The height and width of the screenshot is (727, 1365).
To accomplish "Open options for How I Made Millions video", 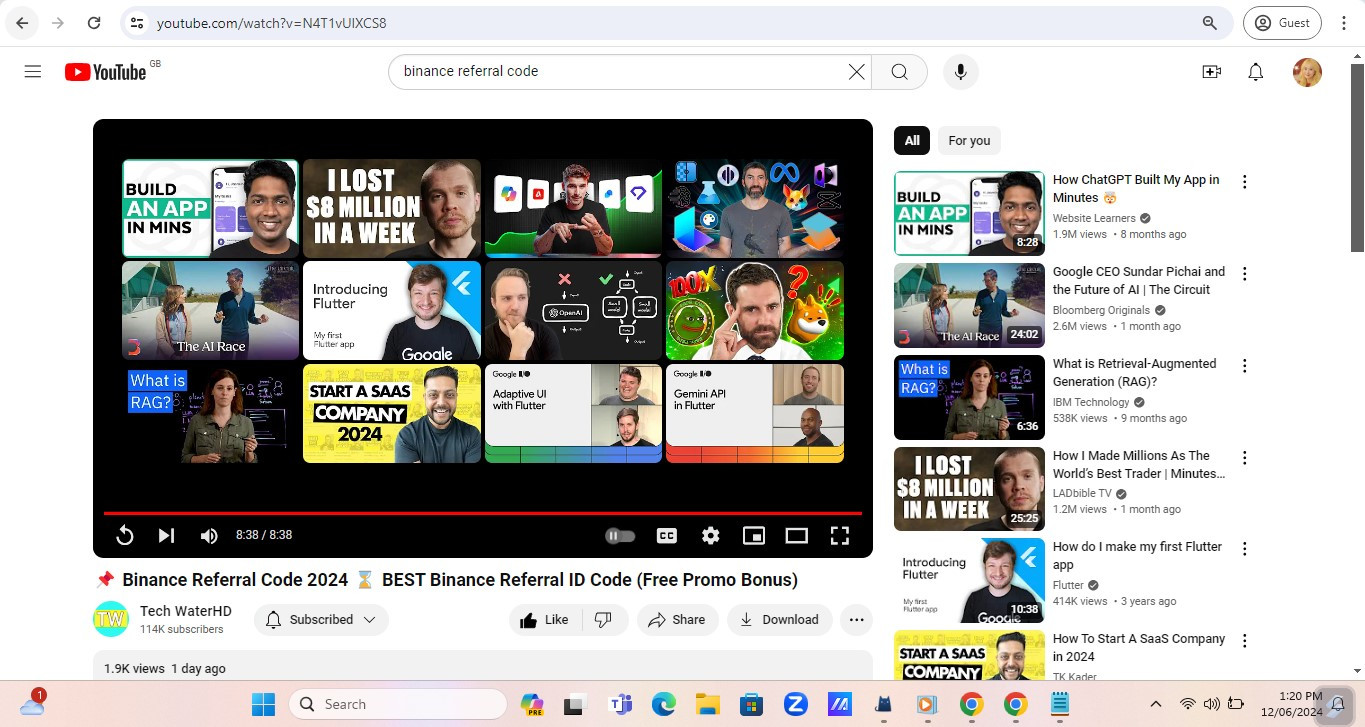I will [x=1245, y=458].
